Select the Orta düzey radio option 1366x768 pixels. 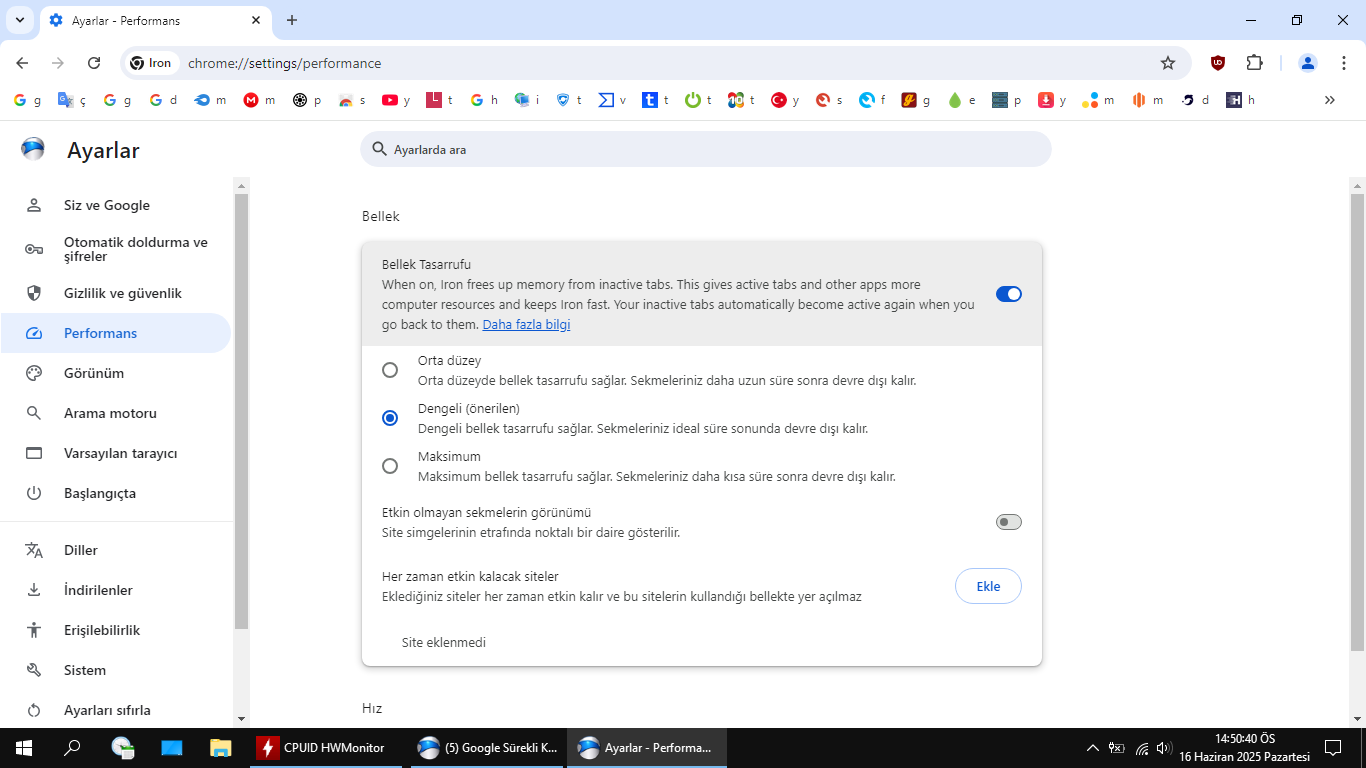point(390,370)
